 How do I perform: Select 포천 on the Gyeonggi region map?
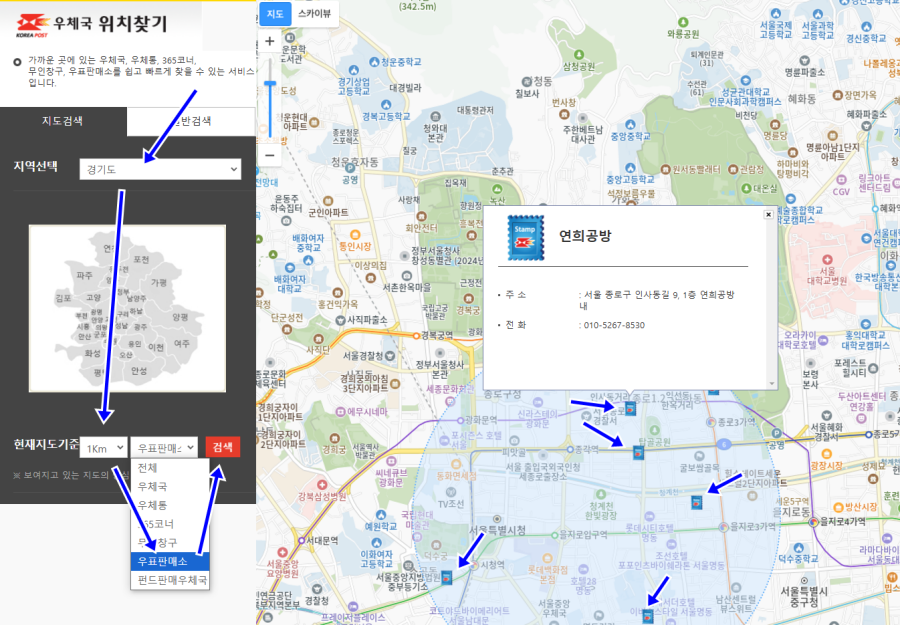pyautogui.click(x=141, y=259)
